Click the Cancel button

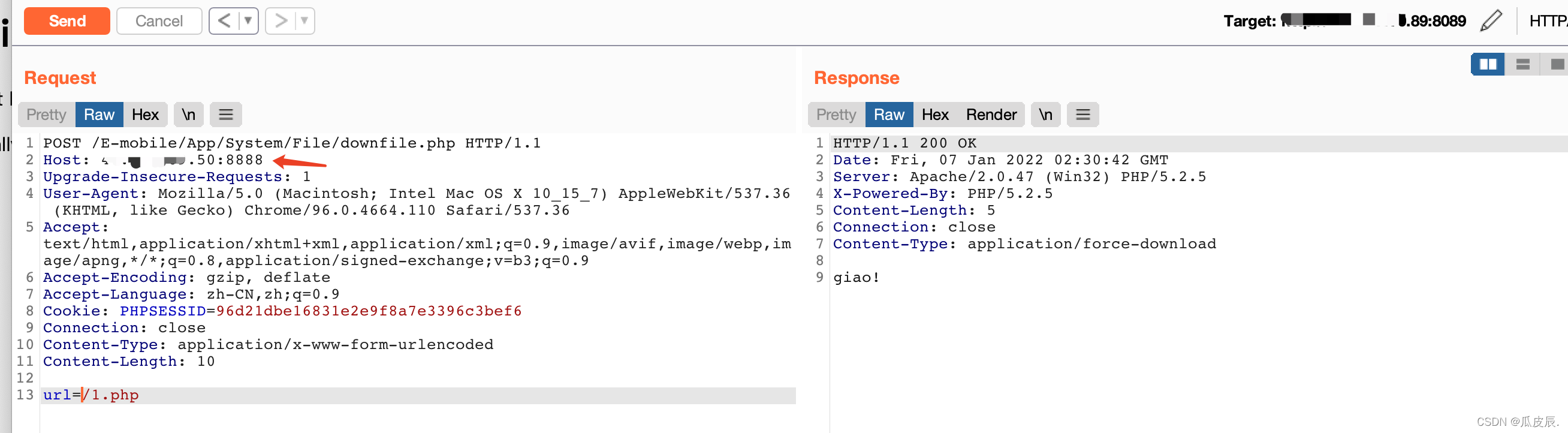[159, 21]
